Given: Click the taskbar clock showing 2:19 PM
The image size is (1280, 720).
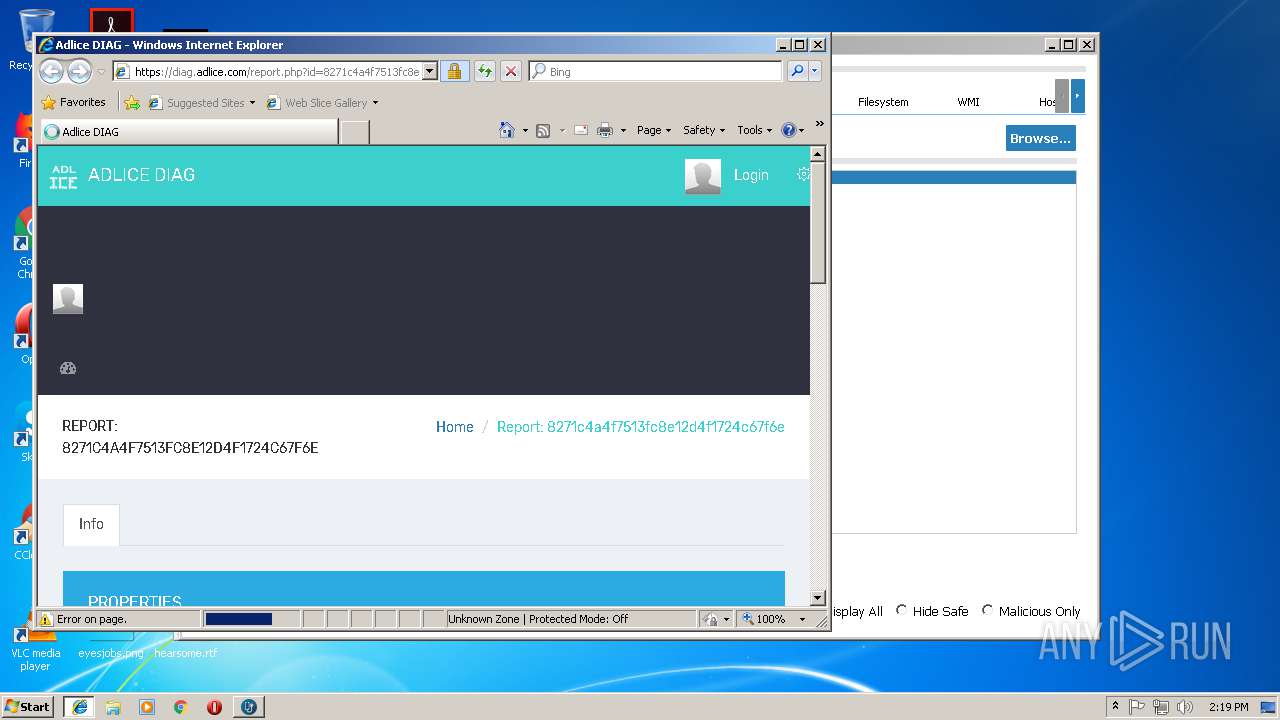Looking at the screenshot, I should pyautogui.click(x=1227, y=707).
